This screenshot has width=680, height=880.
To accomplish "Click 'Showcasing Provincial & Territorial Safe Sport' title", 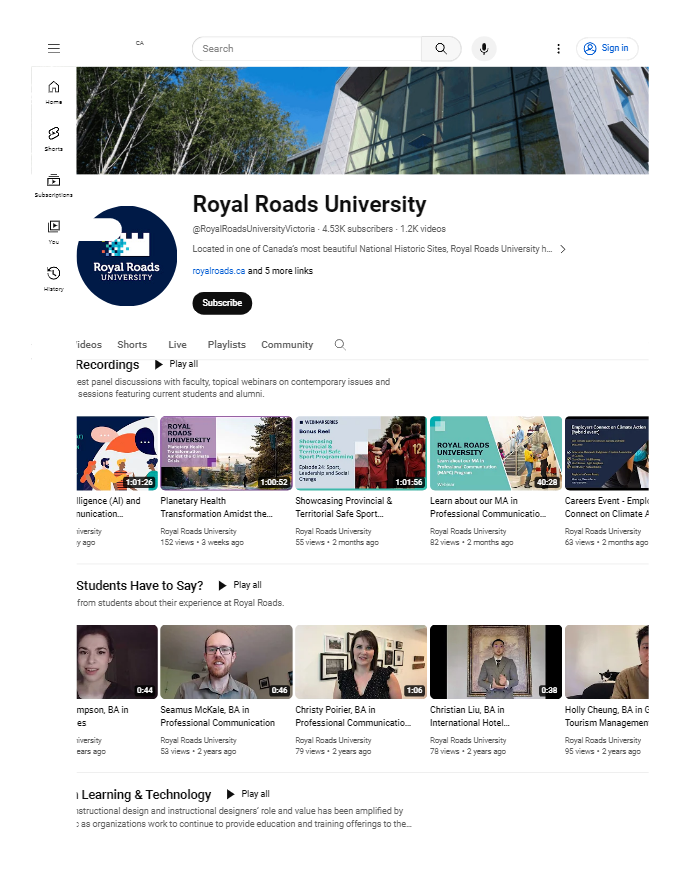I will 344,507.
